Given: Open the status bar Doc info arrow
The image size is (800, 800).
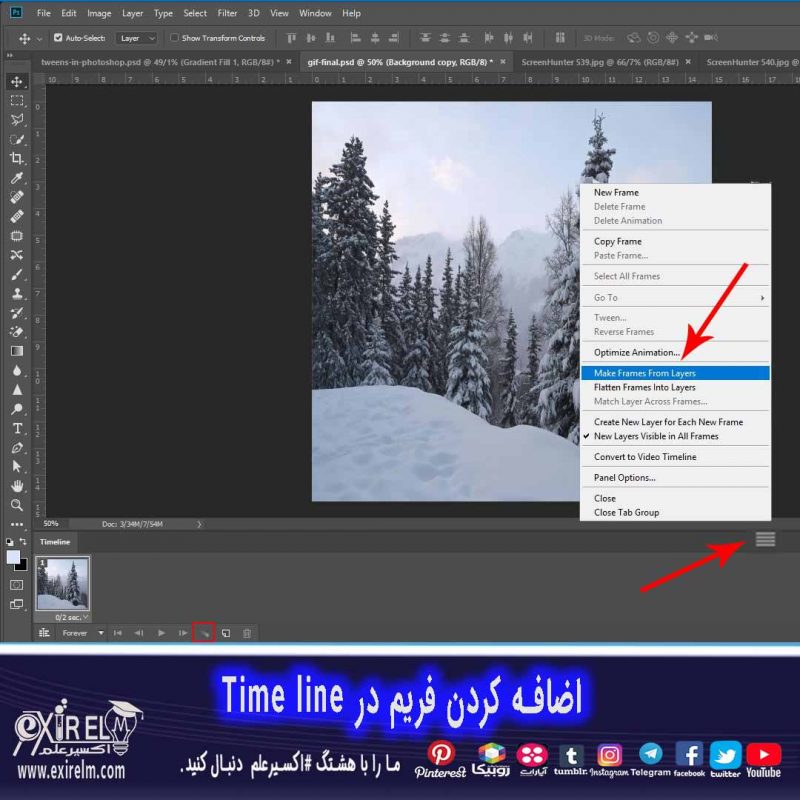Looking at the screenshot, I should (x=199, y=524).
